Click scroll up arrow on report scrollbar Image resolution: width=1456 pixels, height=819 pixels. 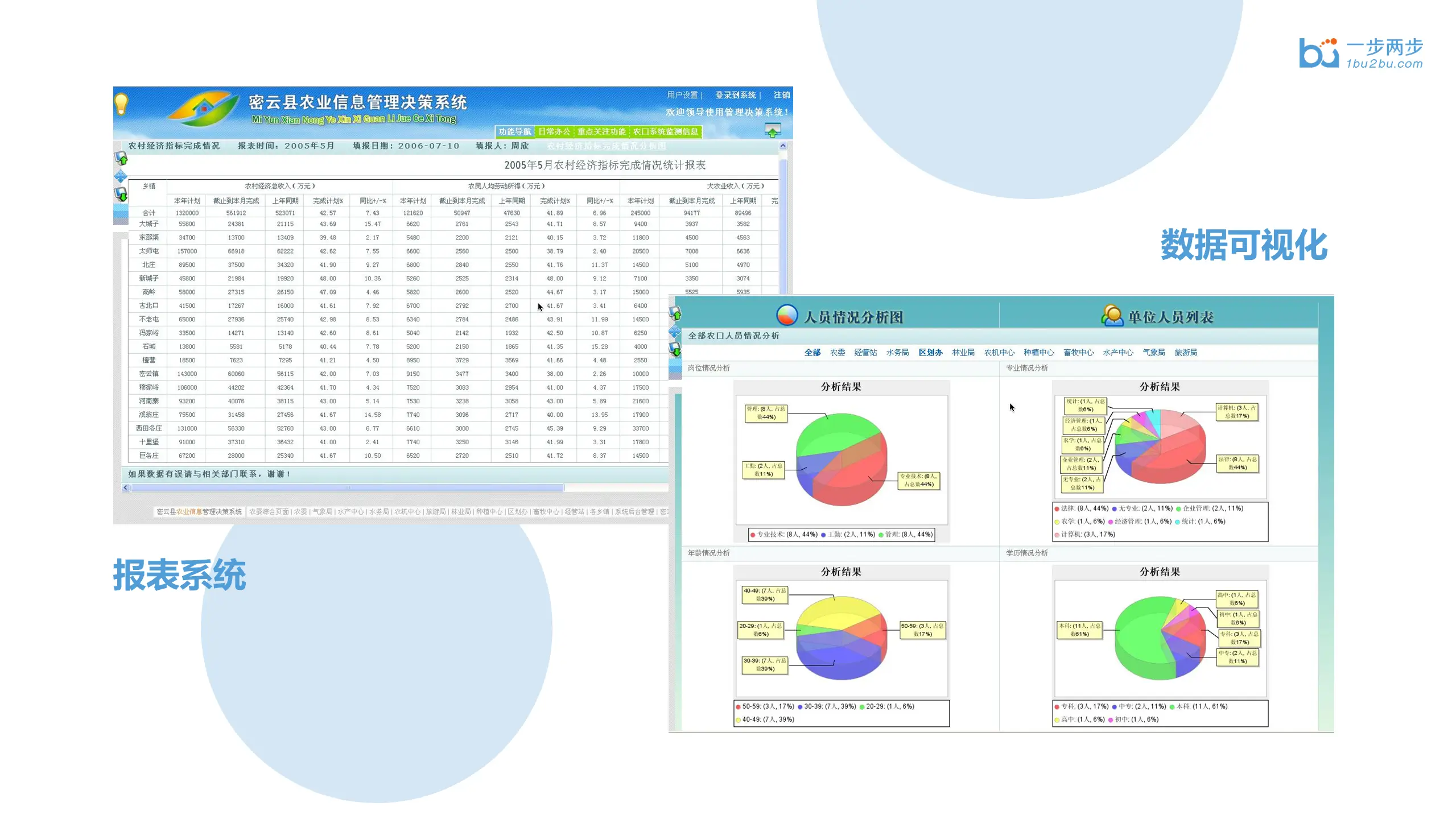coord(783,146)
